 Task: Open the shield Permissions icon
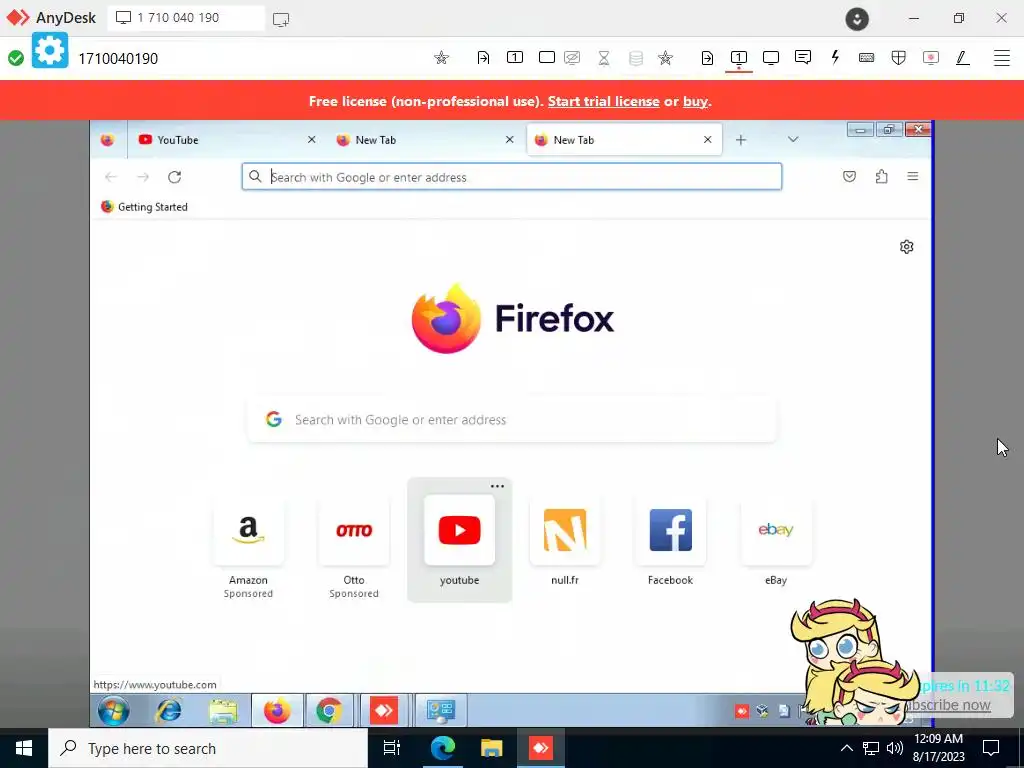pyautogui.click(x=899, y=57)
